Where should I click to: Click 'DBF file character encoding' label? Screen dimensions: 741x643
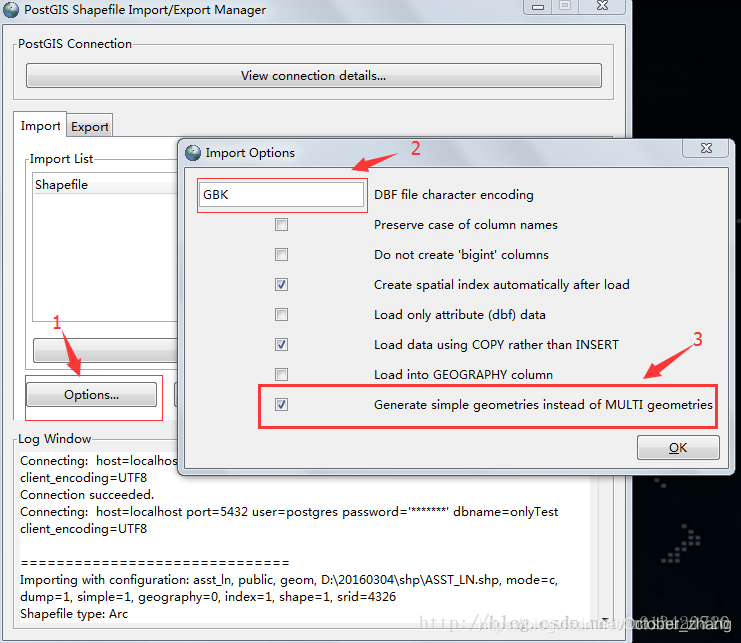(x=454, y=195)
